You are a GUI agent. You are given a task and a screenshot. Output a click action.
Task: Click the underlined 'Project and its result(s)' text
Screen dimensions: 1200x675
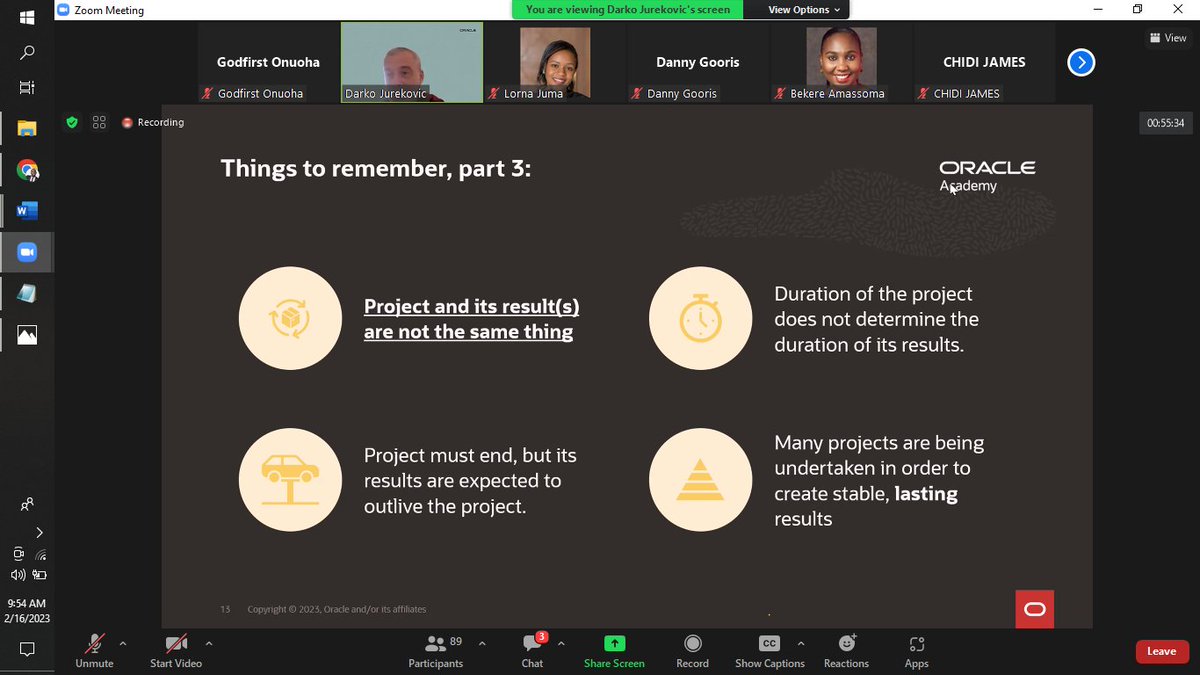[x=471, y=306]
